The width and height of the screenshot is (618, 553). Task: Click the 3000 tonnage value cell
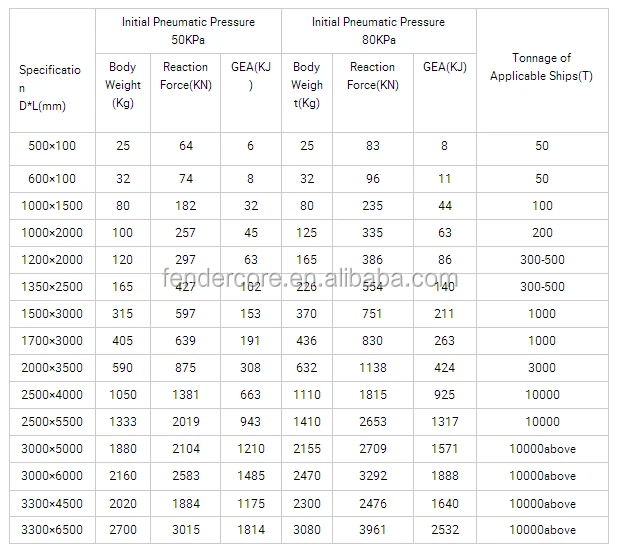(x=542, y=368)
